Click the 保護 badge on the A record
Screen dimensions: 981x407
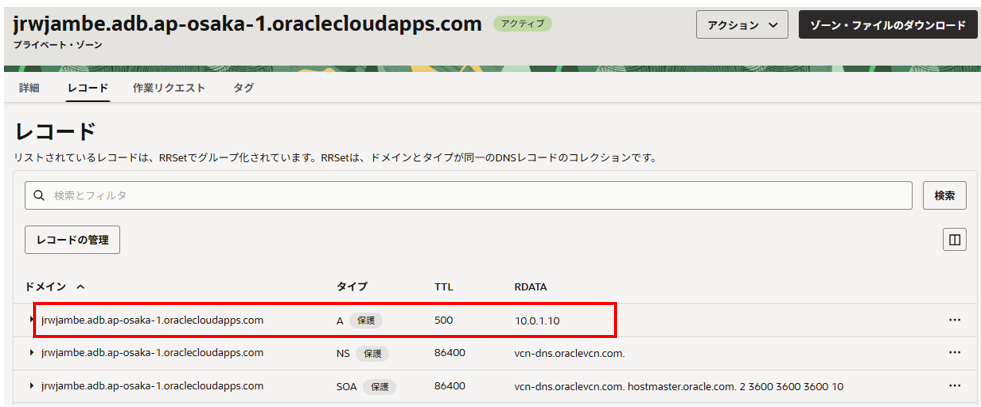click(x=366, y=321)
